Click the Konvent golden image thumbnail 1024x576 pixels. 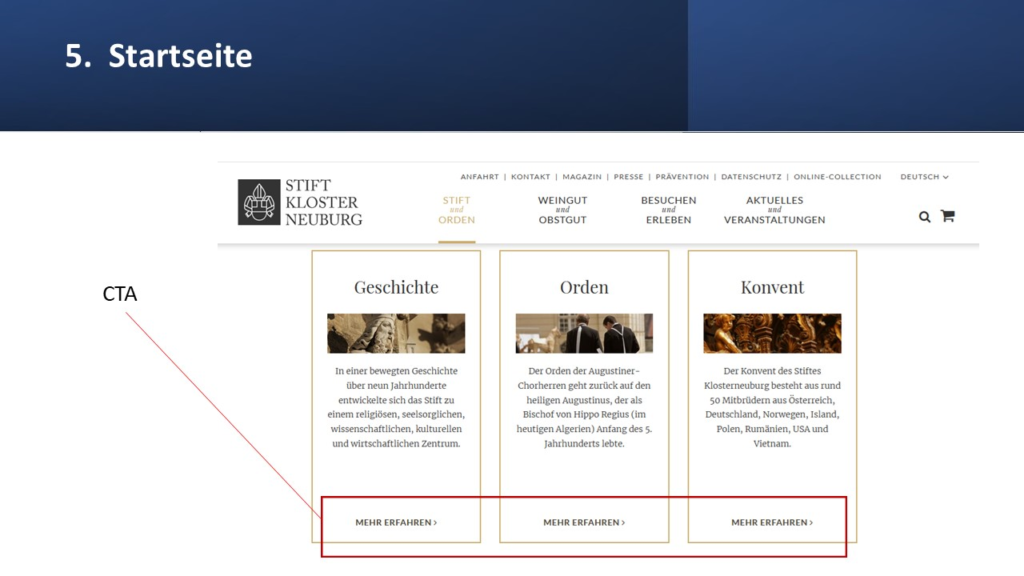pyautogui.click(x=772, y=333)
